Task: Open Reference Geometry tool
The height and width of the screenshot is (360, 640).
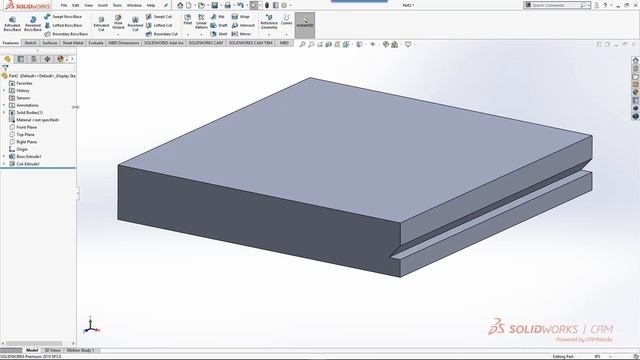Action: [269, 21]
